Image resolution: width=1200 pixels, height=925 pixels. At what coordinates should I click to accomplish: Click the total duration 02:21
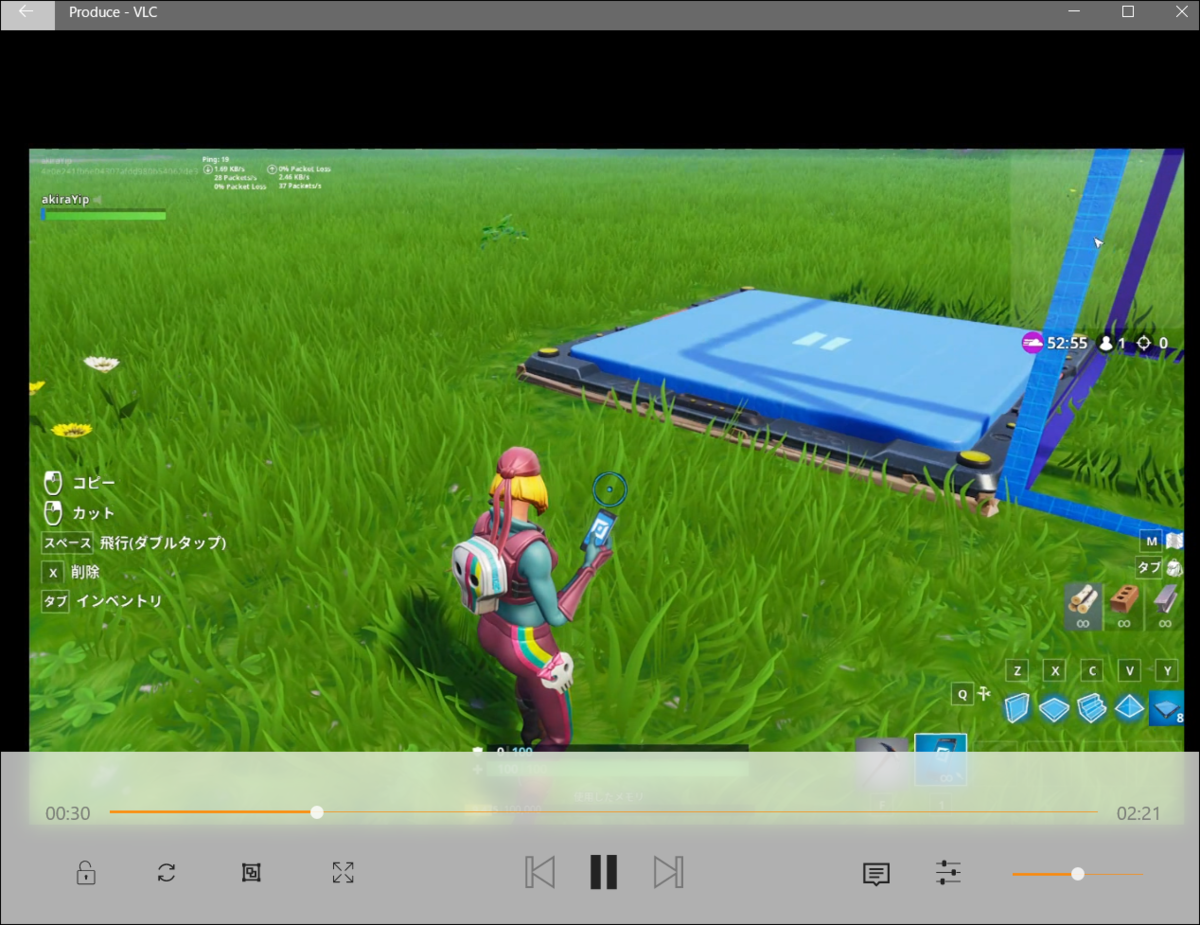[x=1138, y=813]
